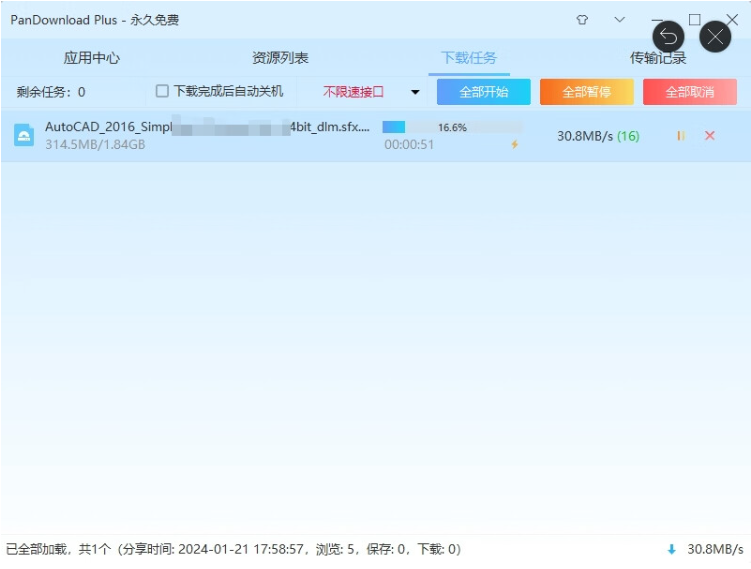Switch to the 资源列表 tab

point(280,58)
